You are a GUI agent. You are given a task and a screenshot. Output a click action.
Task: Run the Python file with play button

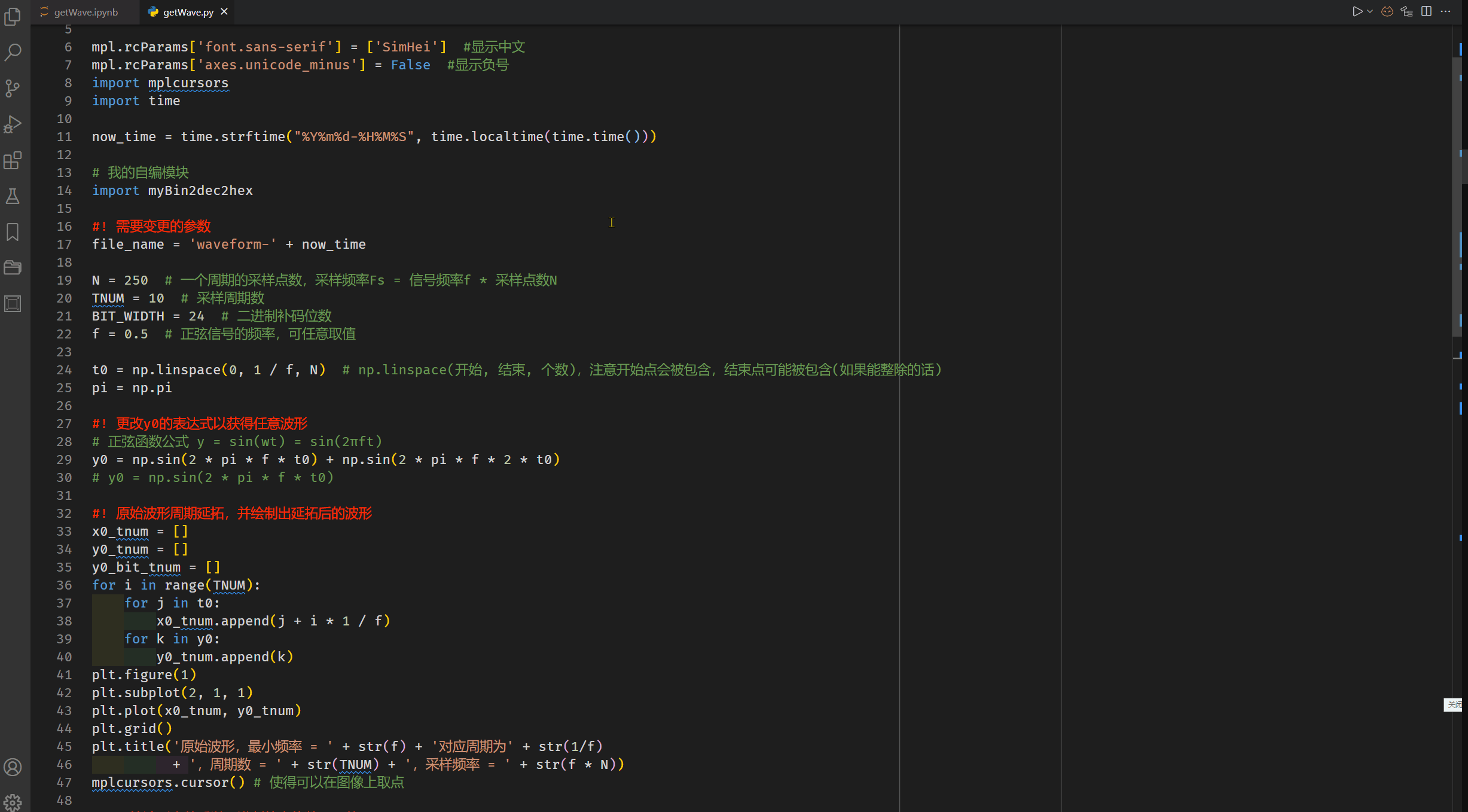click(1357, 11)
